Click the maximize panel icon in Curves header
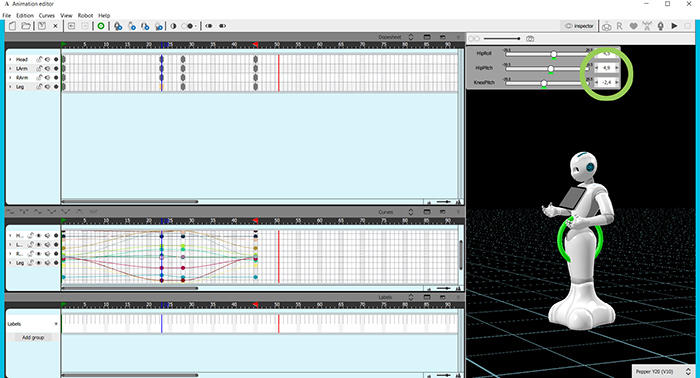Screen dimensions: 700x378 [x=427, y=212]
